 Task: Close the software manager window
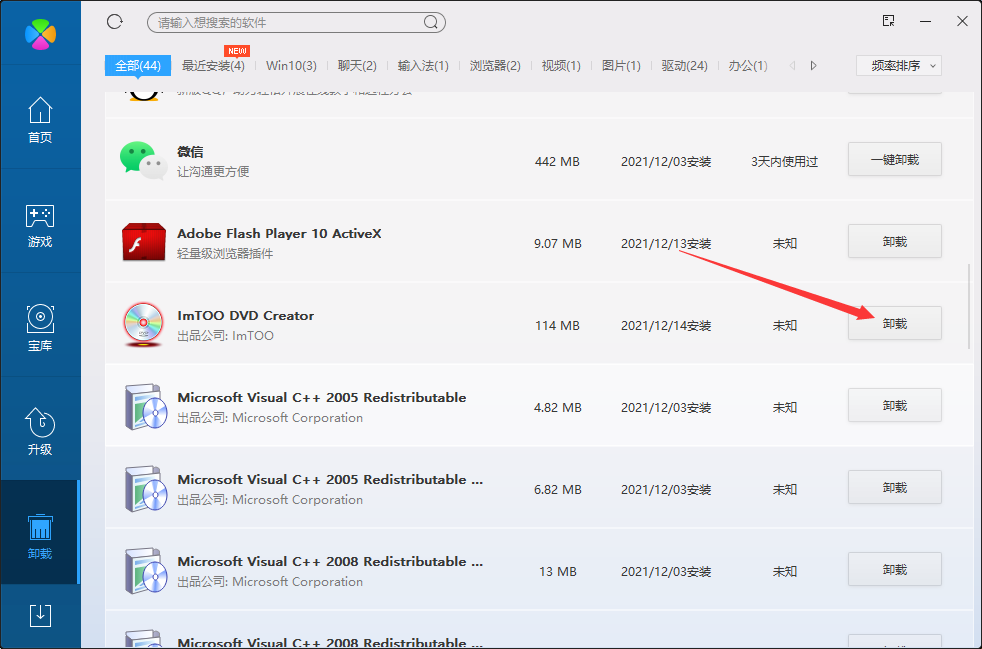point(963,21)
